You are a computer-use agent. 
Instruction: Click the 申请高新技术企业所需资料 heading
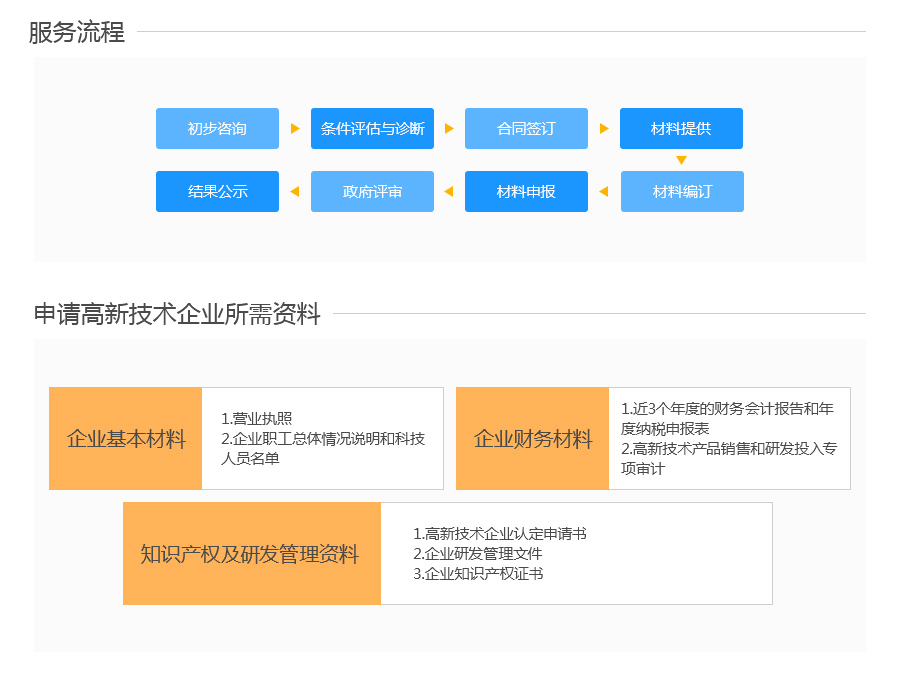(177, 314)
